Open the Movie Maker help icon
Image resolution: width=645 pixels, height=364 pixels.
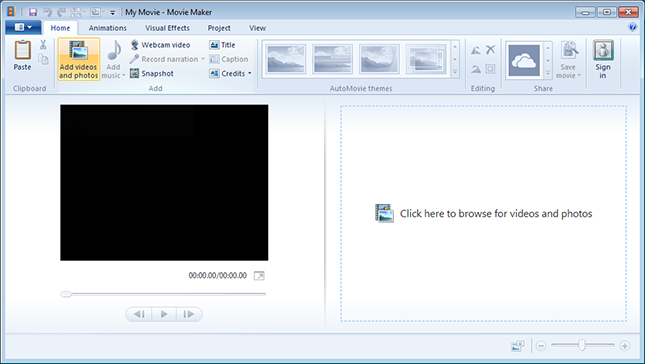coord(633,27)
